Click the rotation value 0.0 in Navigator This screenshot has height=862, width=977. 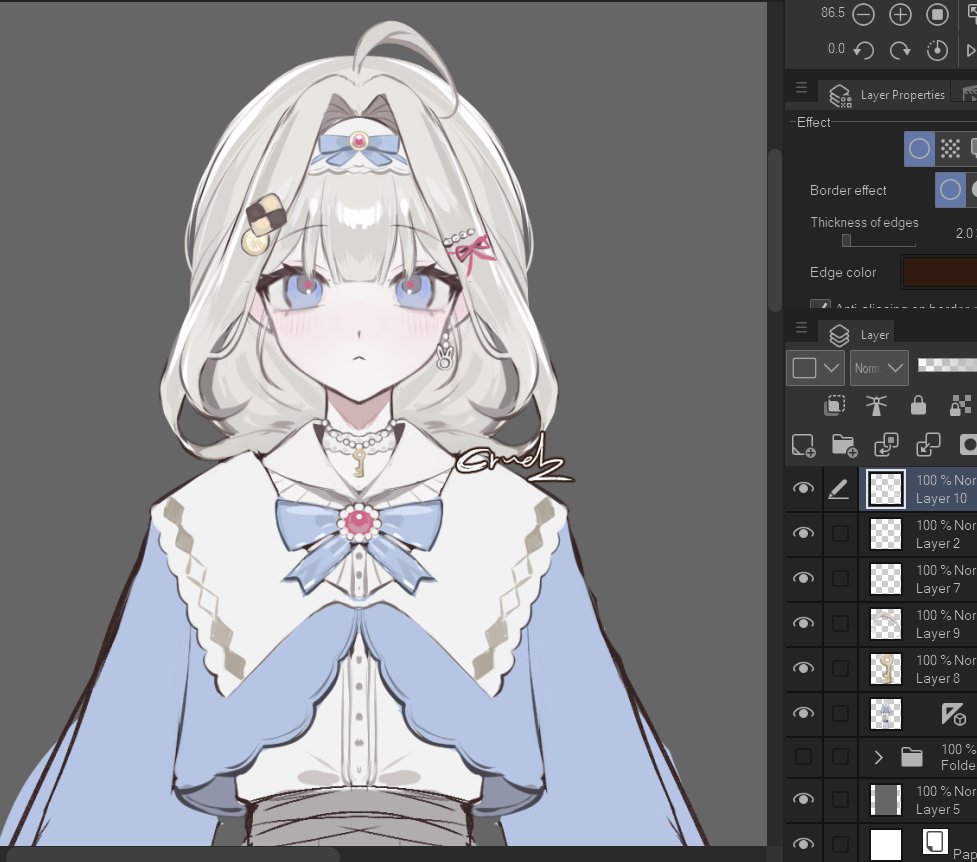pyautogui.click(x=836, y=49)
